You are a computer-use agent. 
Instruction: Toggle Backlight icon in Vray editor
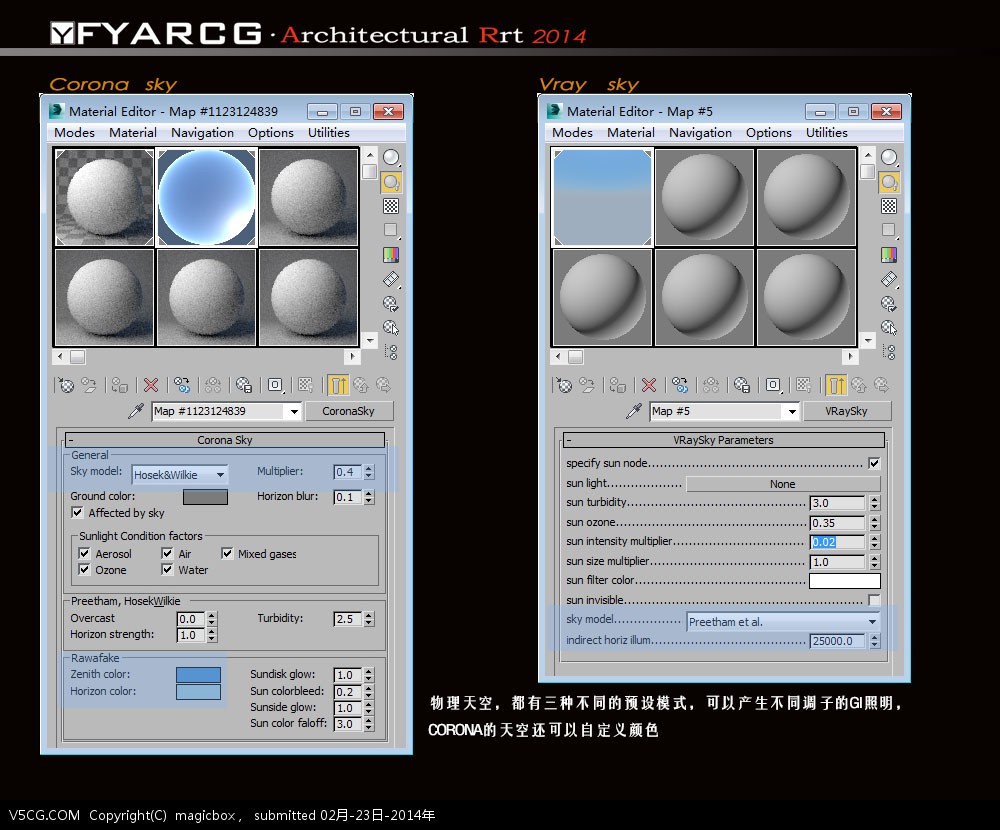(x=889, y=182)
